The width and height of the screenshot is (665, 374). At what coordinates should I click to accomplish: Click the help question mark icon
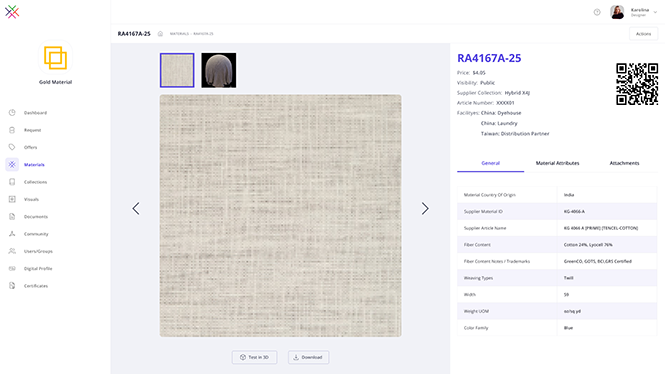pyautogui.click(x=597, y=12)
